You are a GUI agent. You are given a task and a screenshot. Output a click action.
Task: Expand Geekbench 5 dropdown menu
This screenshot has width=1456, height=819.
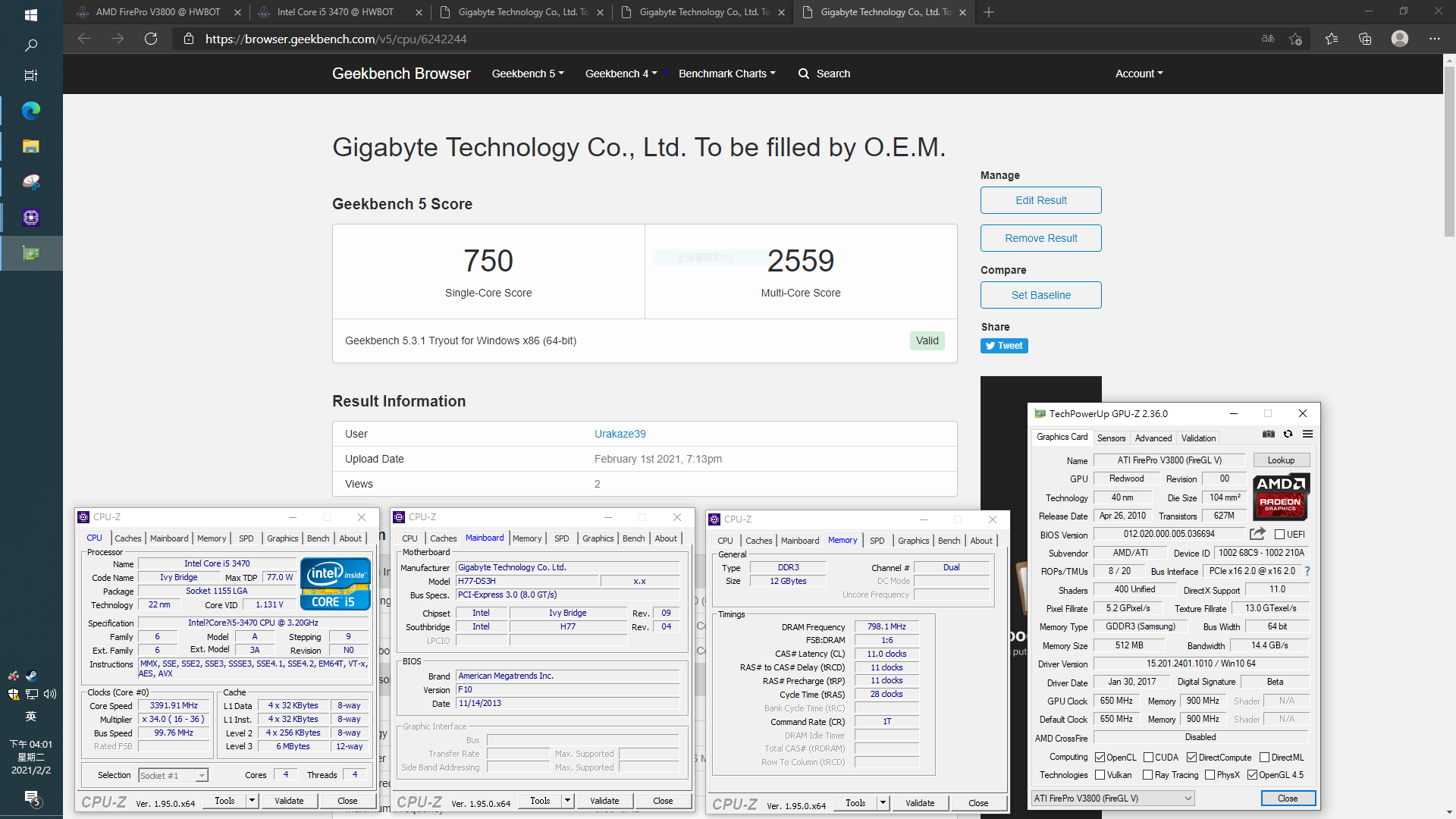coord(528,74)
